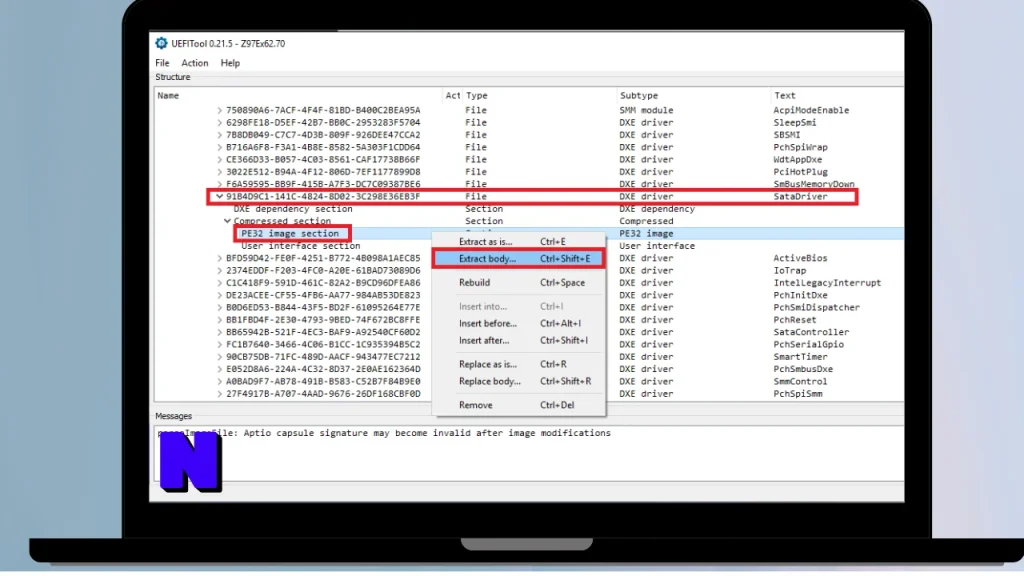Image resolution: width=1024 pixels, height=576 pixels.
Task: Expand the BFD59D42-FE0F-4251 file entry
Action: point(219,259)
